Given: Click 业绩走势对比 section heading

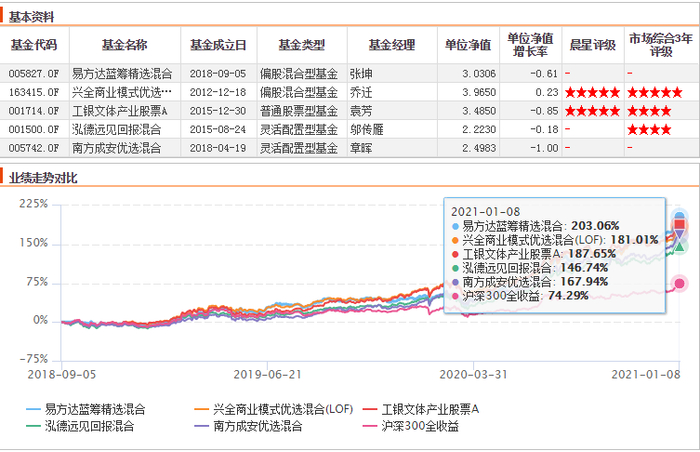Looking at the screenshot, I should [43, 178].
